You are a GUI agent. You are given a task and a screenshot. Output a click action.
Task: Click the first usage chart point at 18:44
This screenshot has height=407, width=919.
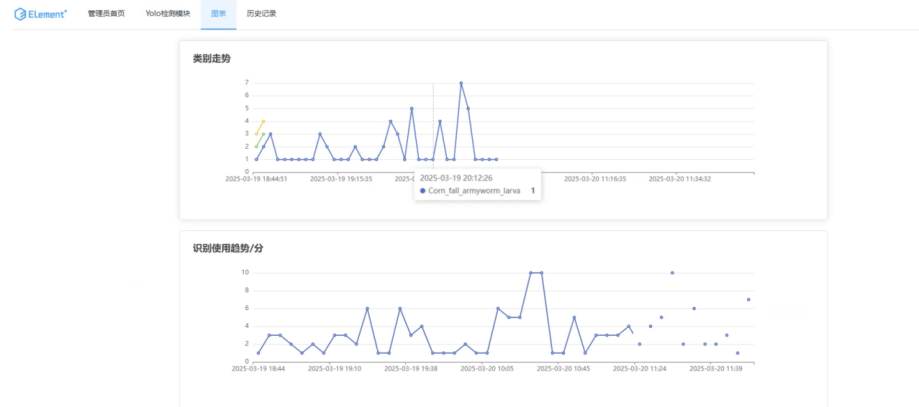tap(258, 353)
